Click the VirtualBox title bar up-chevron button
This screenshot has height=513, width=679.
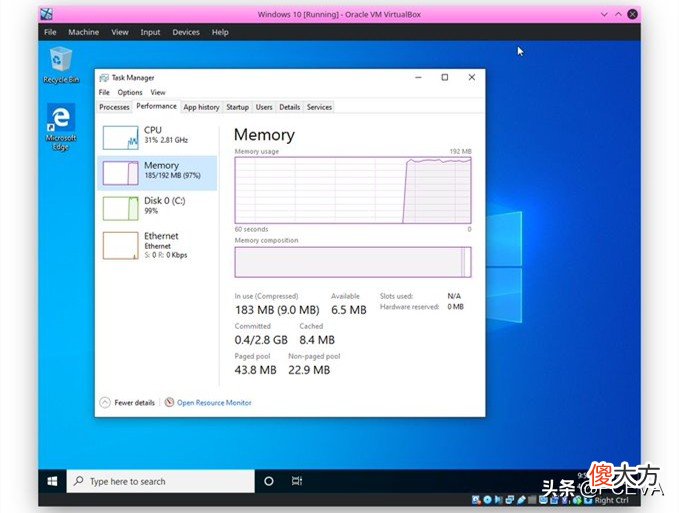click(x=618, y=14)
